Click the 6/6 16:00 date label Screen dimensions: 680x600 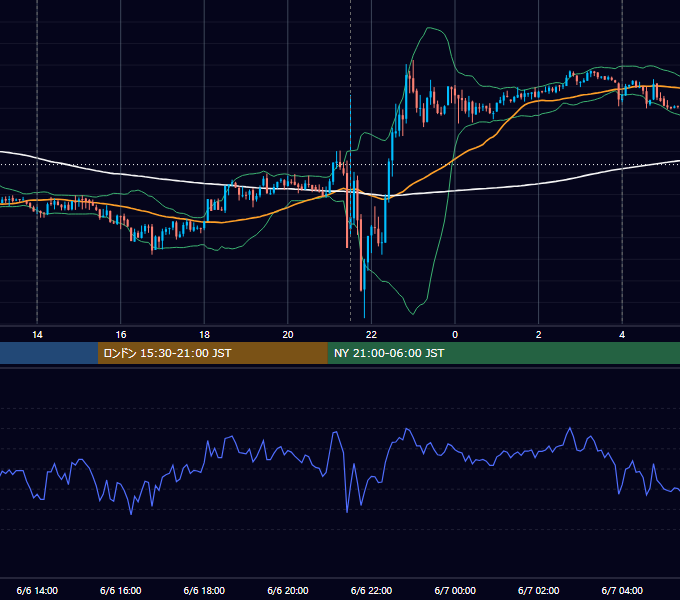[121, 590]
